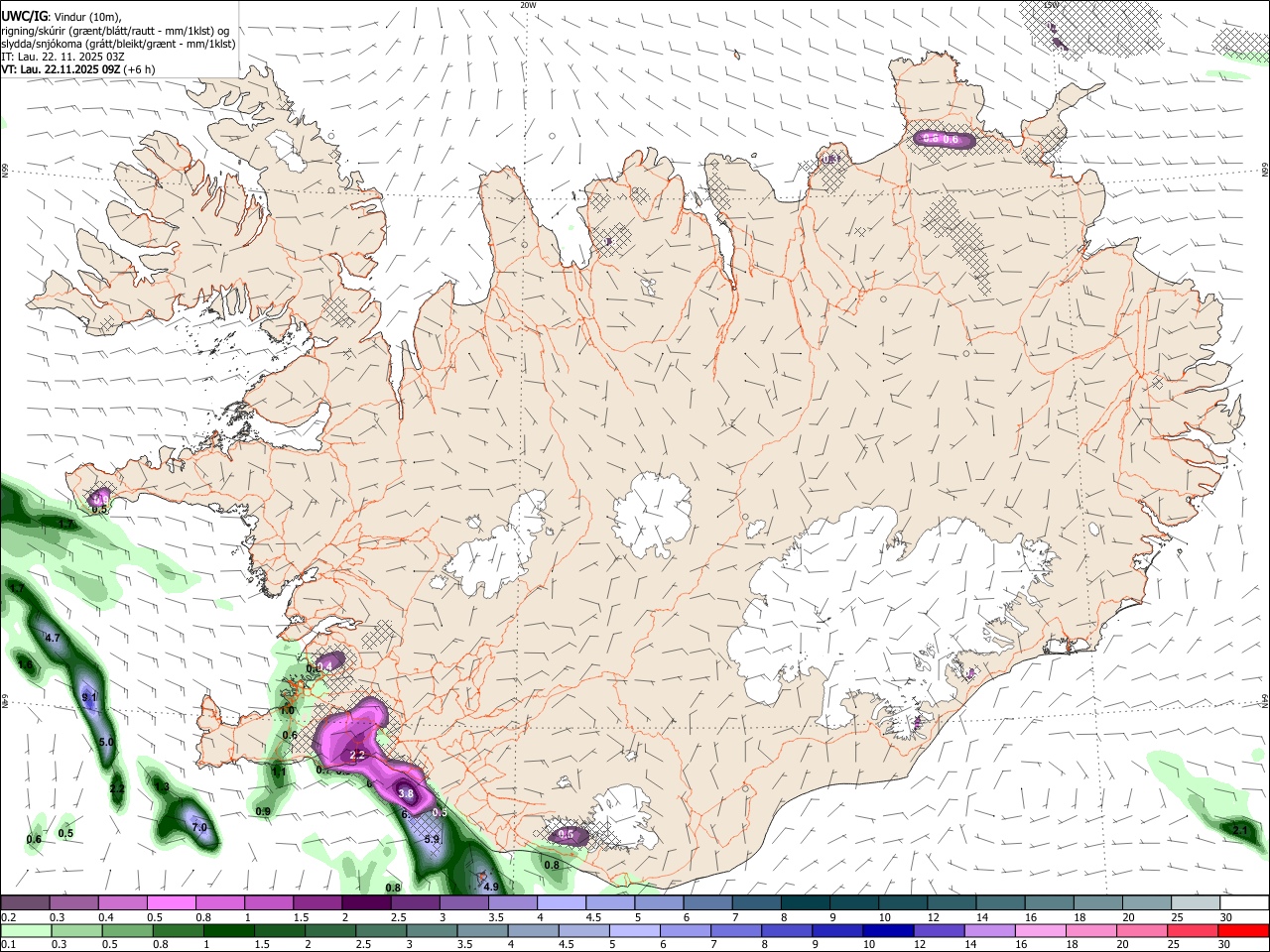The height and width of the screenshot is (952, 1270).
Task: Click the dark navy swatch above 10 in rain legend
Action: [x=887, y=931]
